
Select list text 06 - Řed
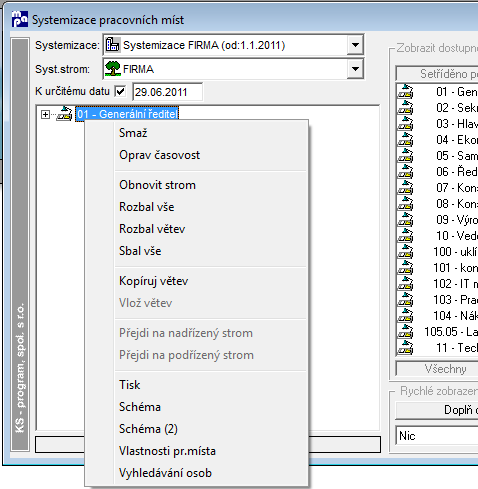457,172
